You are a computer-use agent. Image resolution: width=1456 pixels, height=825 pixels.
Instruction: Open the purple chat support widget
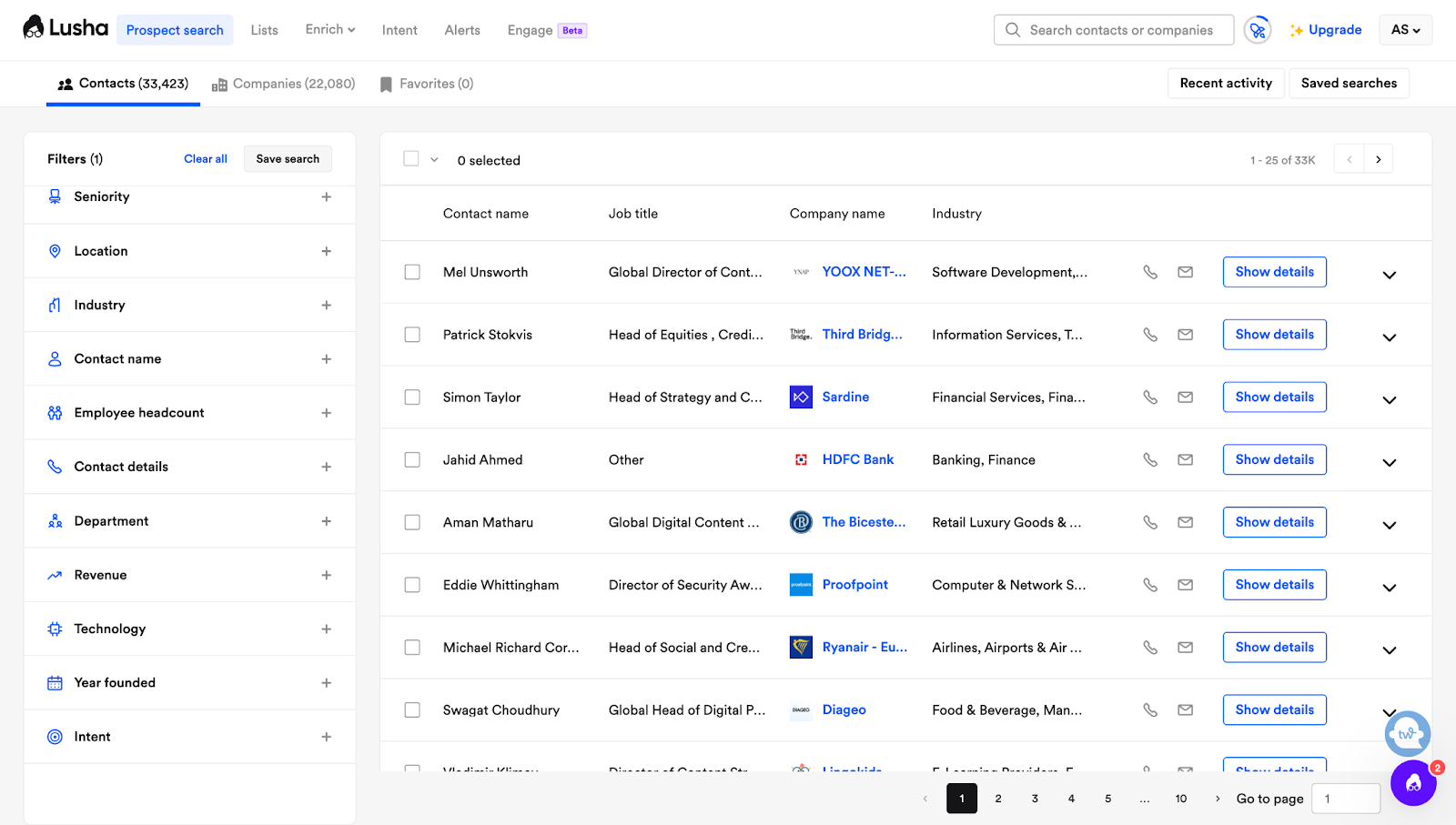click(1413, 782)
